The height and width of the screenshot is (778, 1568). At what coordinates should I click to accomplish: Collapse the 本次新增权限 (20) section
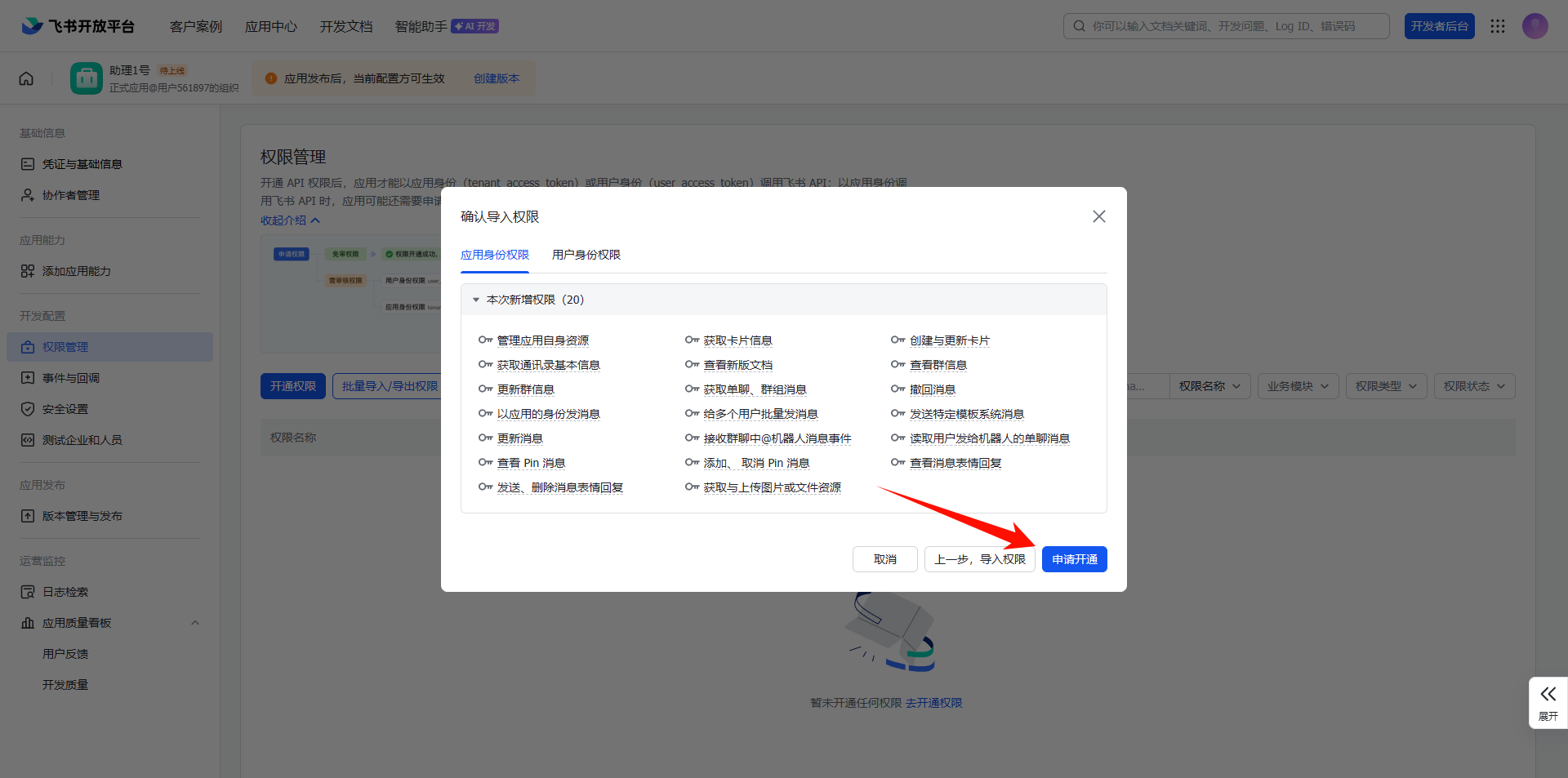(x=476, y=300)
